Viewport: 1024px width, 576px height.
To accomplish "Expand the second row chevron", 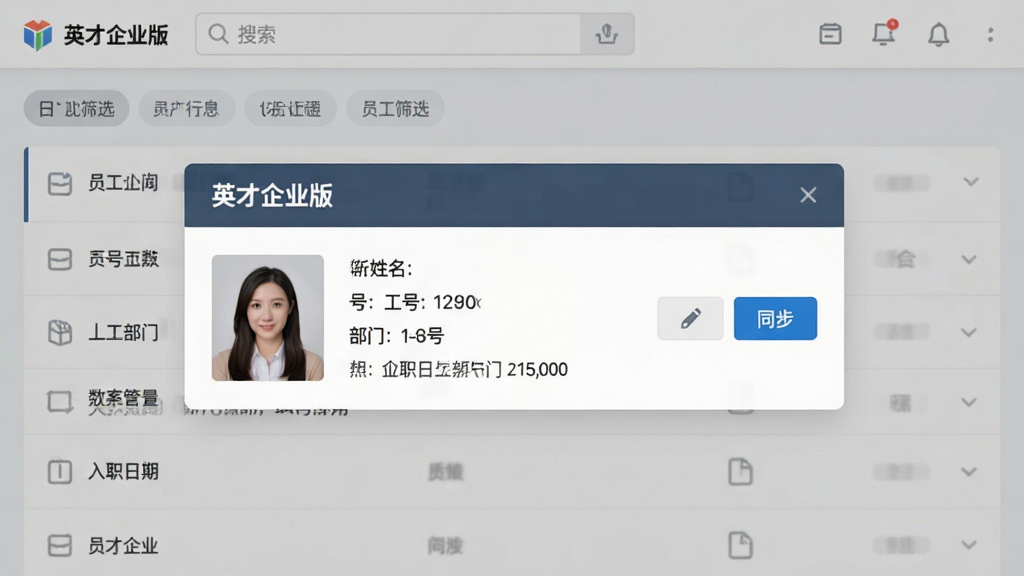I will (x=969, y=259).
